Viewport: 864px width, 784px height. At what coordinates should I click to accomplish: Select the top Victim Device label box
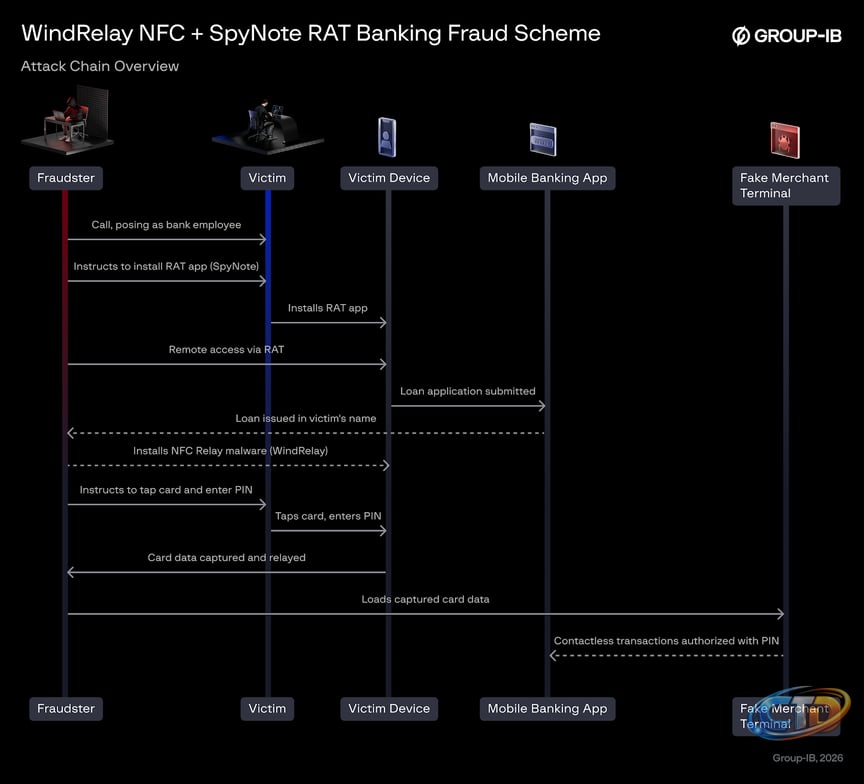click(x=389, y=178)
